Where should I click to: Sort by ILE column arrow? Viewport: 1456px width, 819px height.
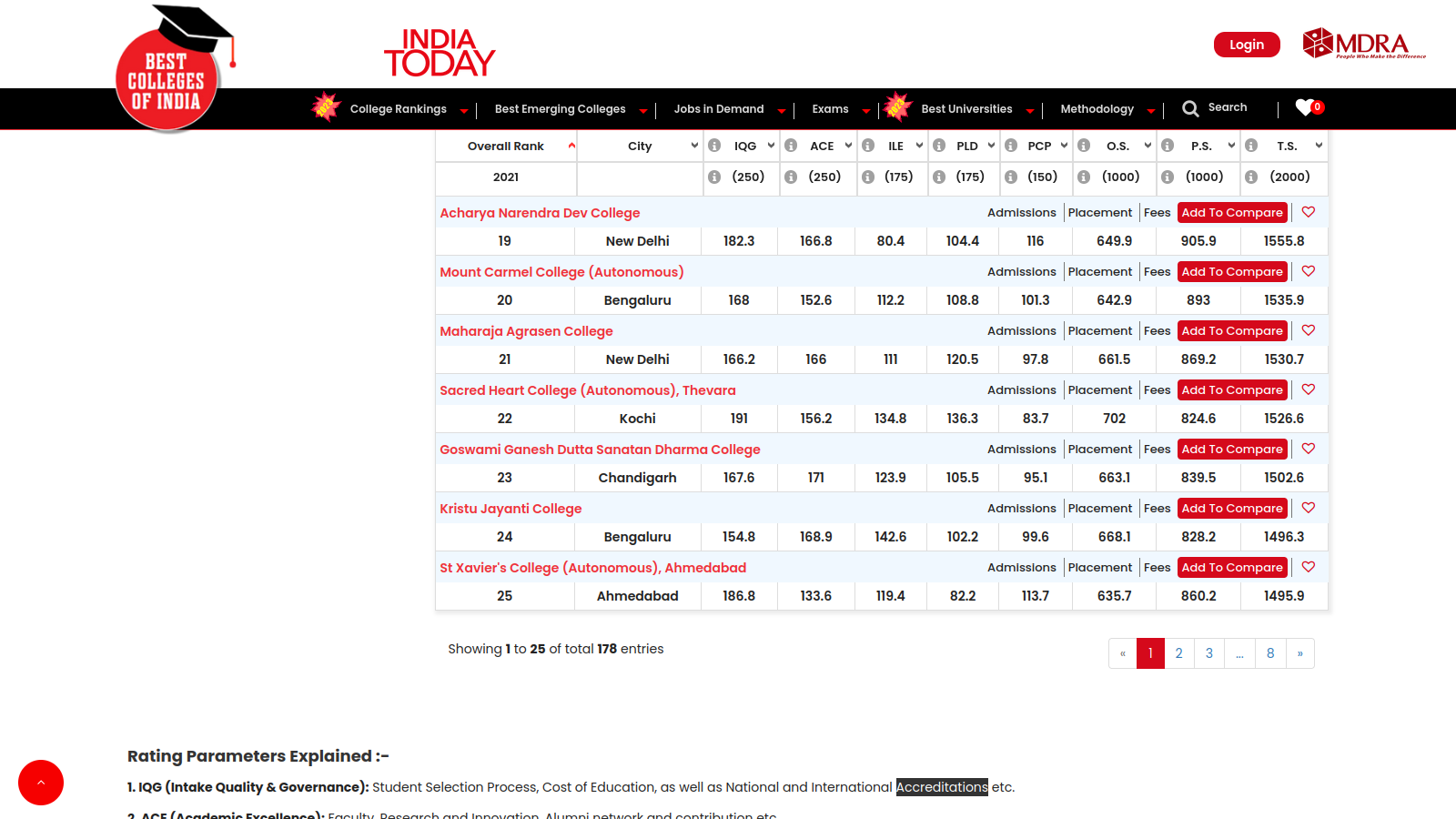point(919,146)
